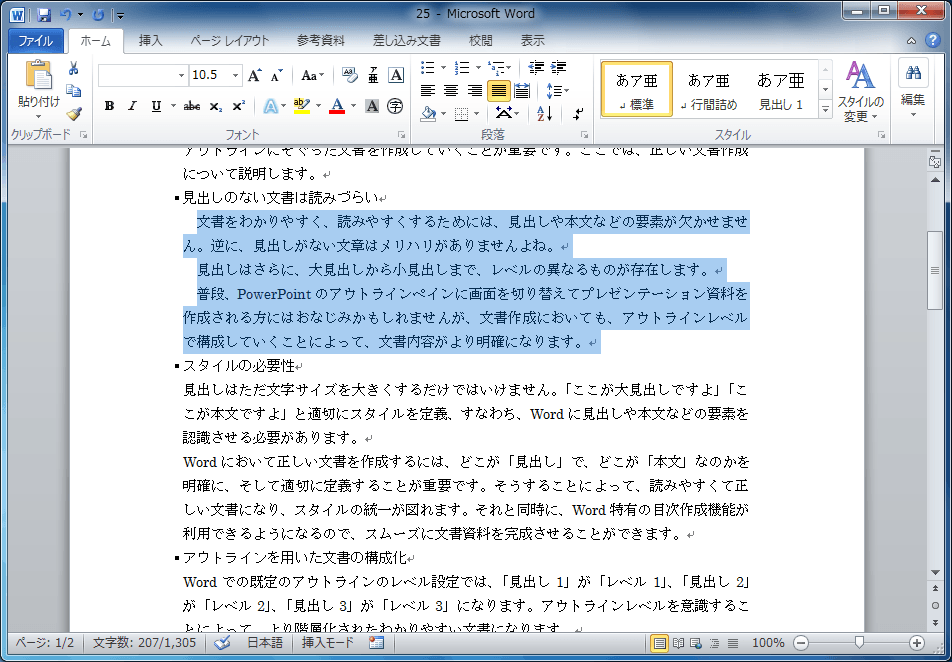The width and height of the screenshot is (952, 662).
Task: Toggle the paragraph marks display
Action: pyautogui.click(x=577, y=114)
